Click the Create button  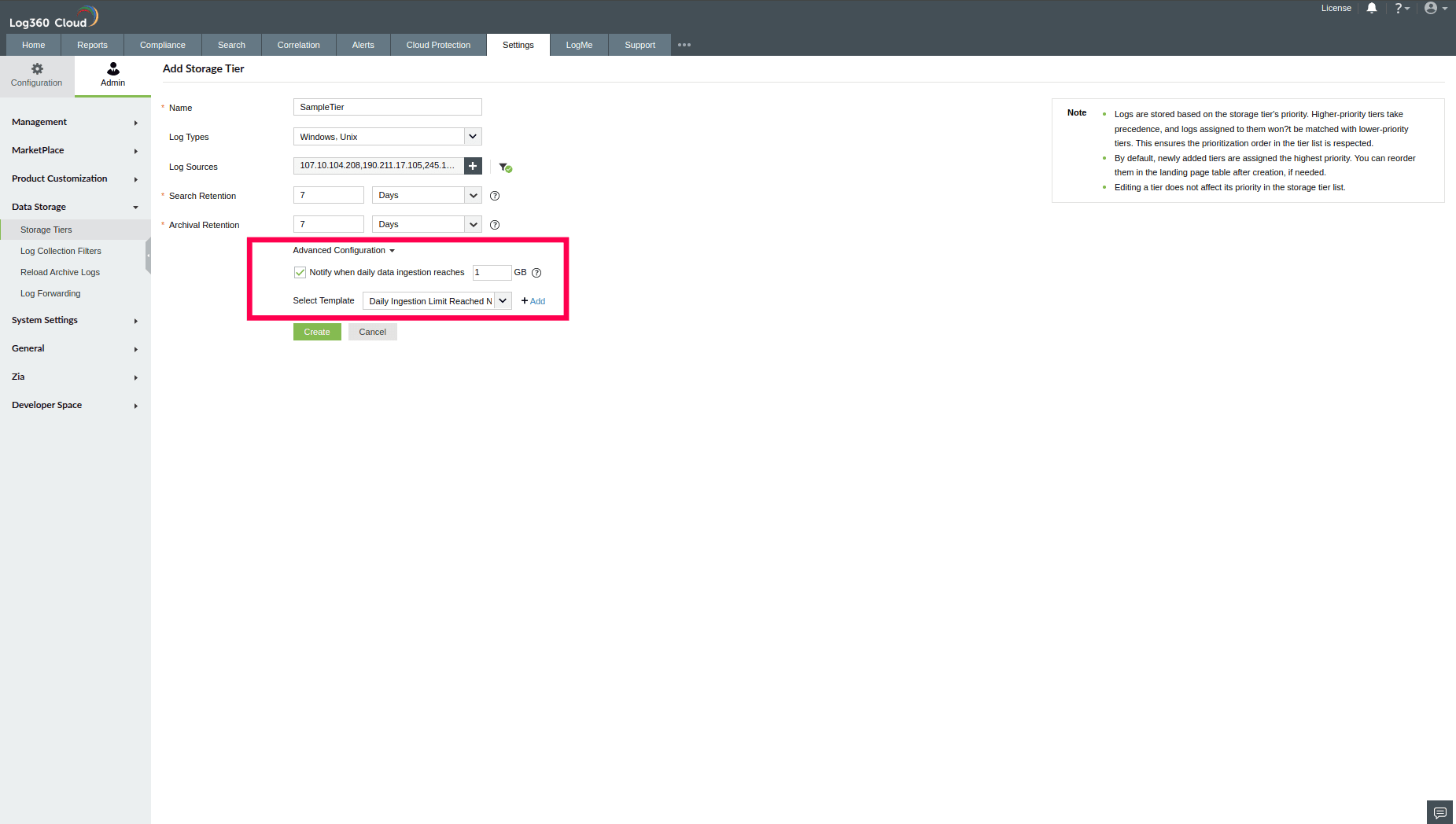coord(316,331)
